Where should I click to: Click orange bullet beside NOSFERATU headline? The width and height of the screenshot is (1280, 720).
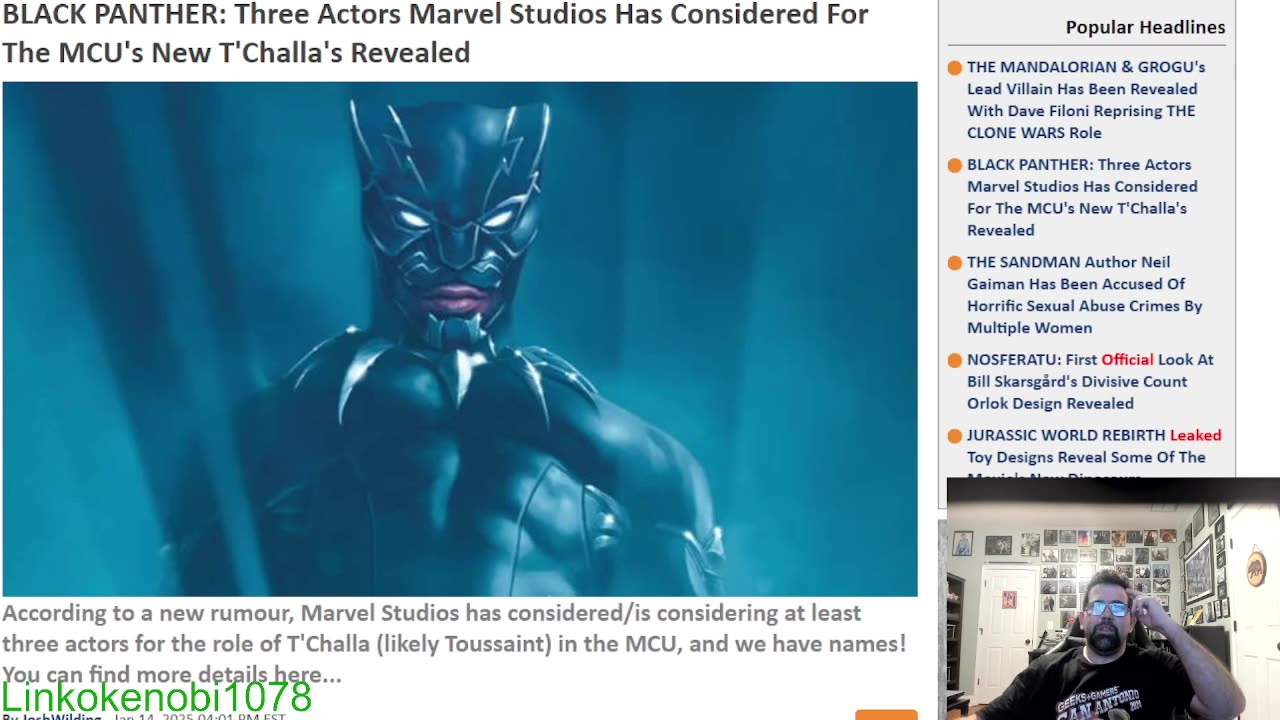coord(955,361)
